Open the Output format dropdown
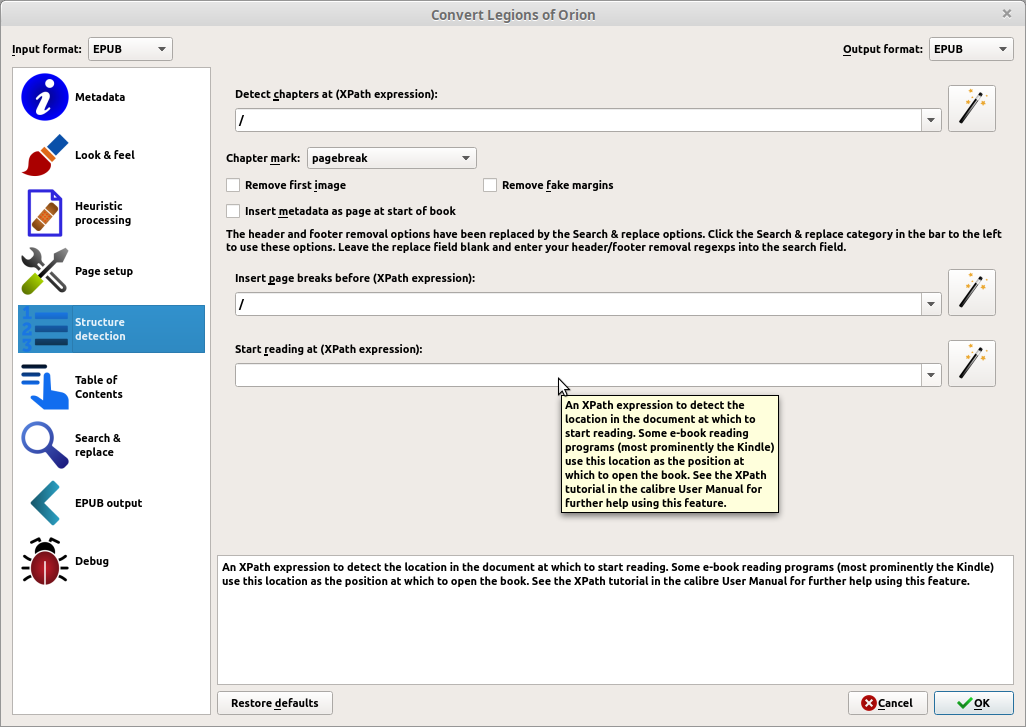 (971, 49)
